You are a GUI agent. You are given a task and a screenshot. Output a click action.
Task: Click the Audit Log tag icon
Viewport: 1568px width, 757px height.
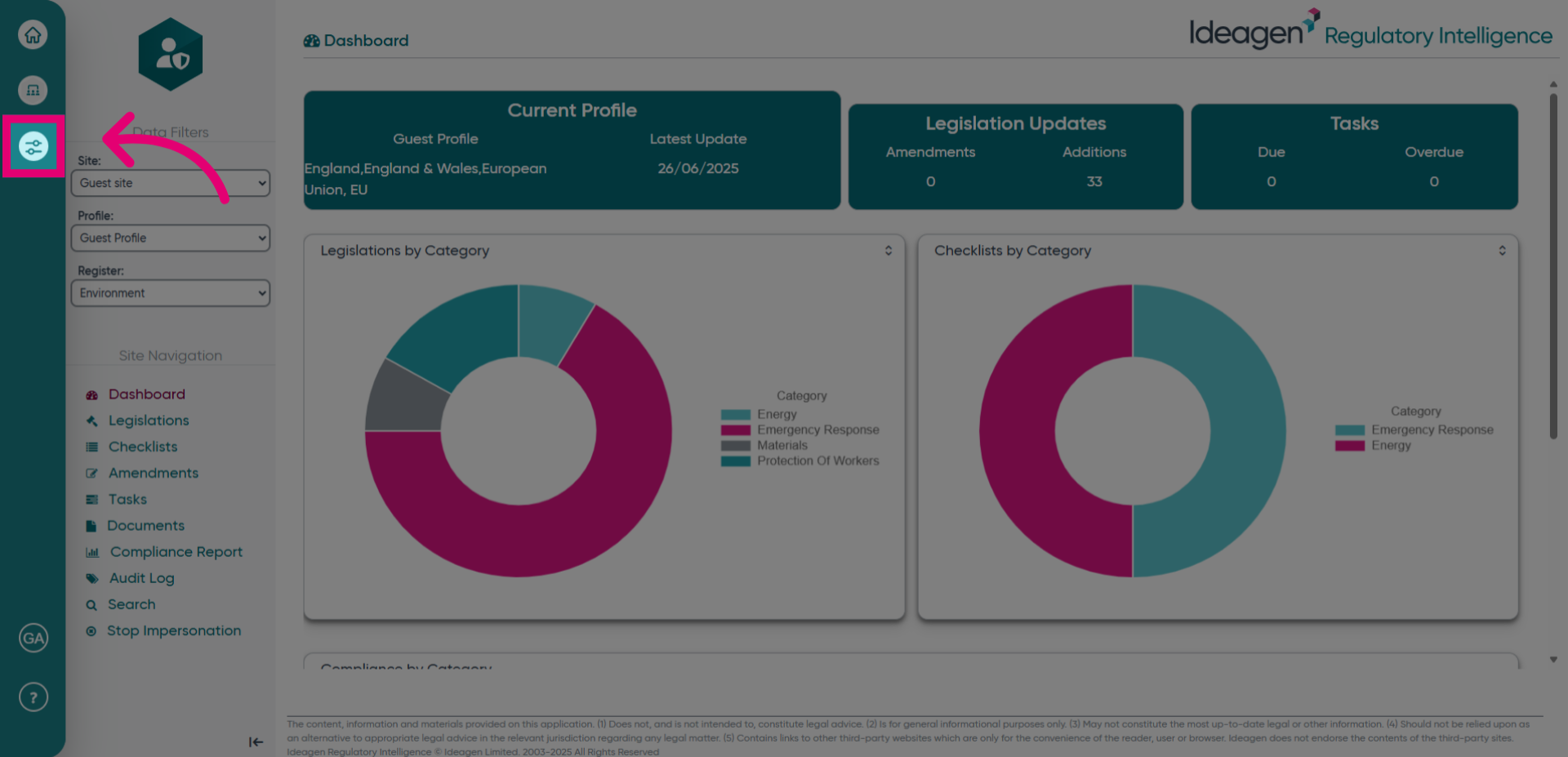point(92,579)
